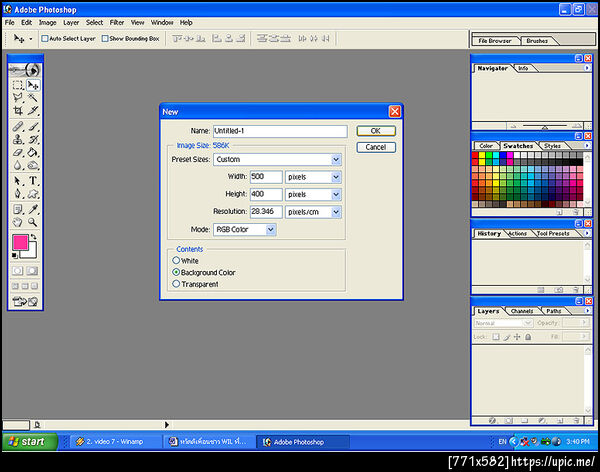Open the File menu
Image resolution: width=600 pixels, height=472 pixels.
pos(10,23)
